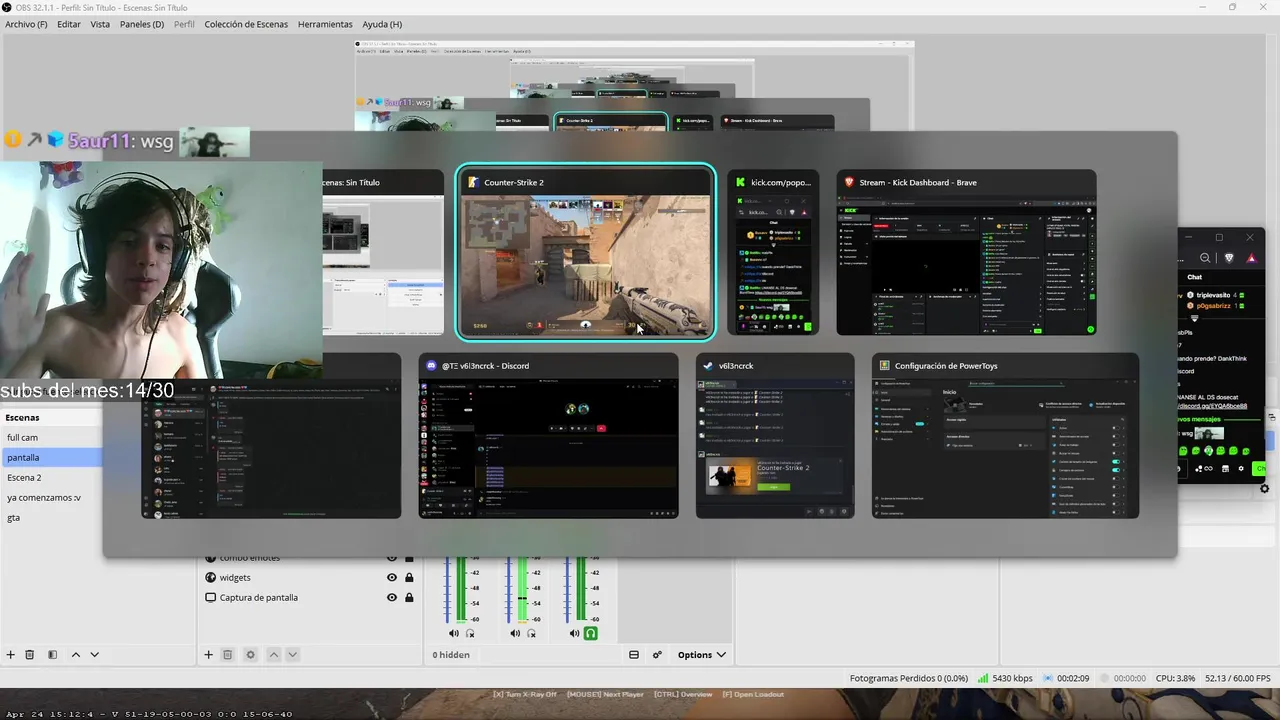Move selected scene up

click(75, 655)
